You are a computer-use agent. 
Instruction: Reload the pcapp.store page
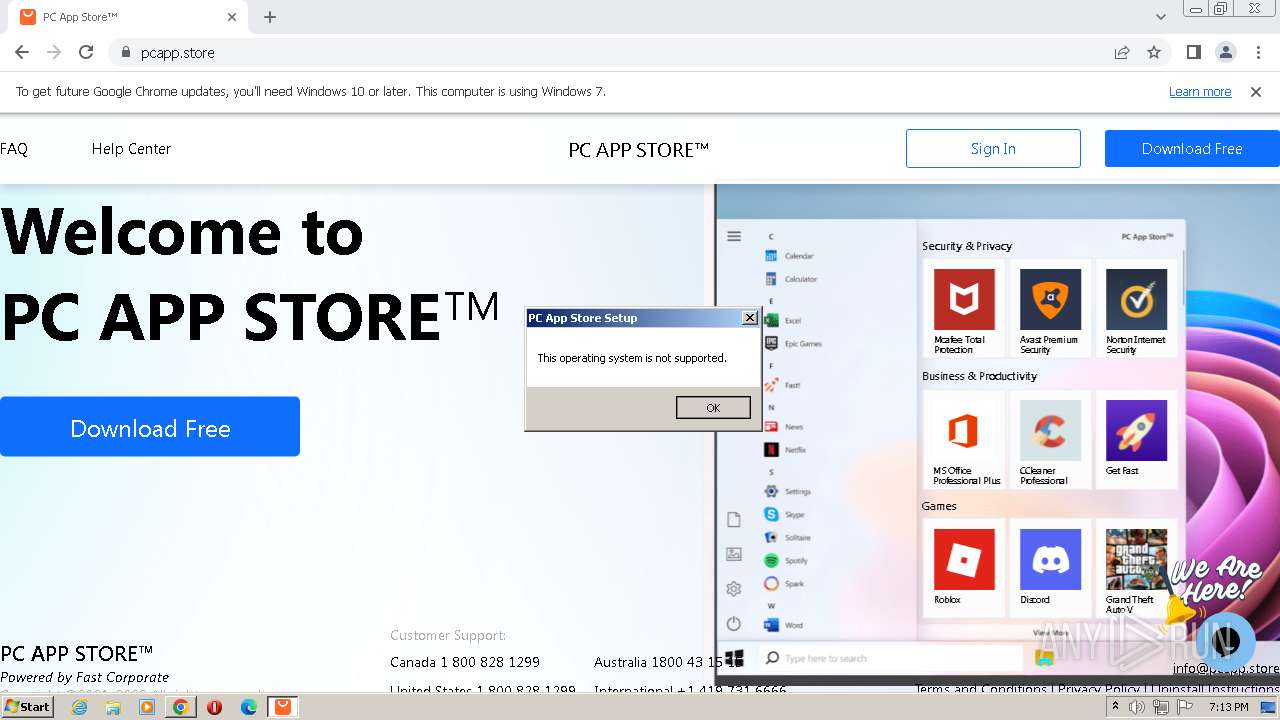point(86,52)
